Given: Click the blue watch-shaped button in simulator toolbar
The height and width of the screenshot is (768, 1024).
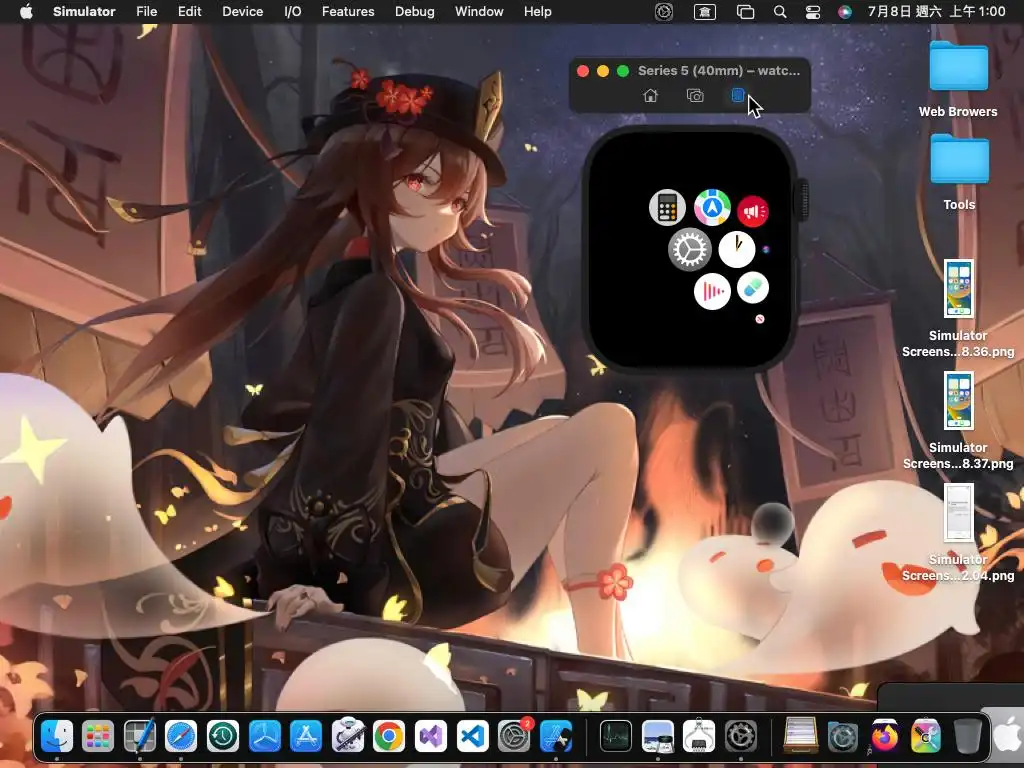Looking at the screenshot, I should point(738,95).
